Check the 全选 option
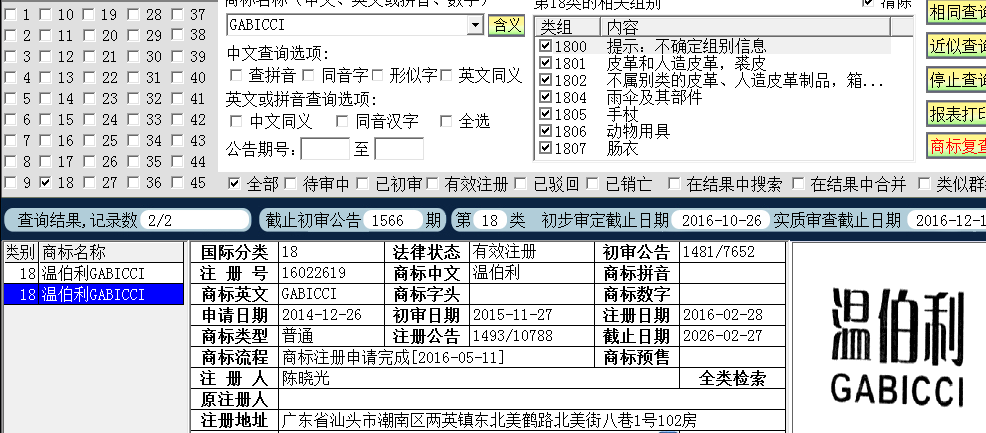The width and height of the screenshot is (986, 433). (x=446, y=121)
